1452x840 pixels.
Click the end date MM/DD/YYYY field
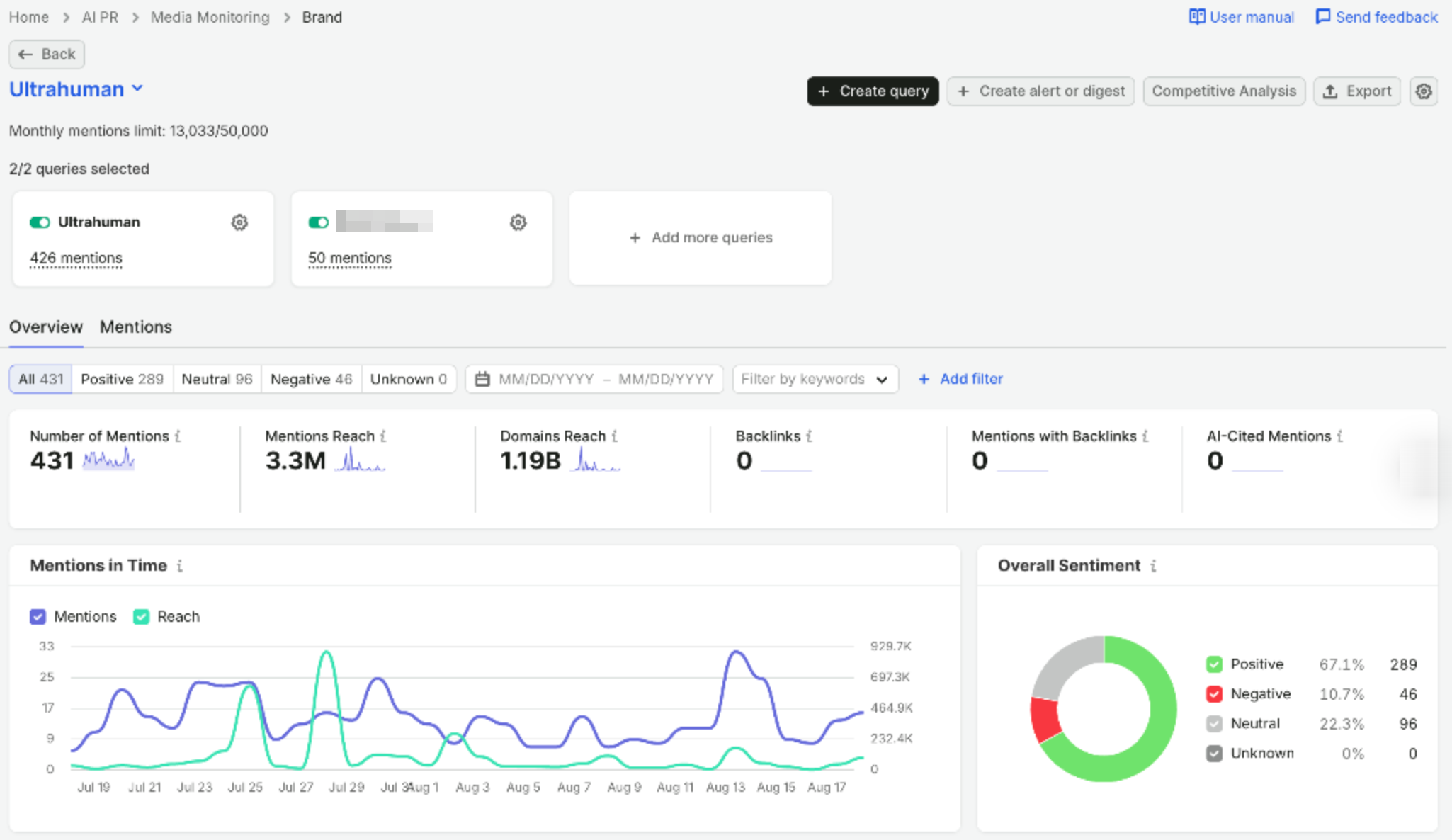pos(666,379)
